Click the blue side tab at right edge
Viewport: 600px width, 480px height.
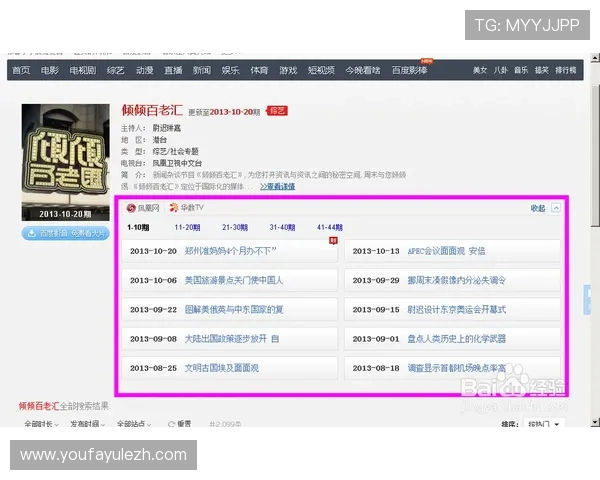coord(587,300)
